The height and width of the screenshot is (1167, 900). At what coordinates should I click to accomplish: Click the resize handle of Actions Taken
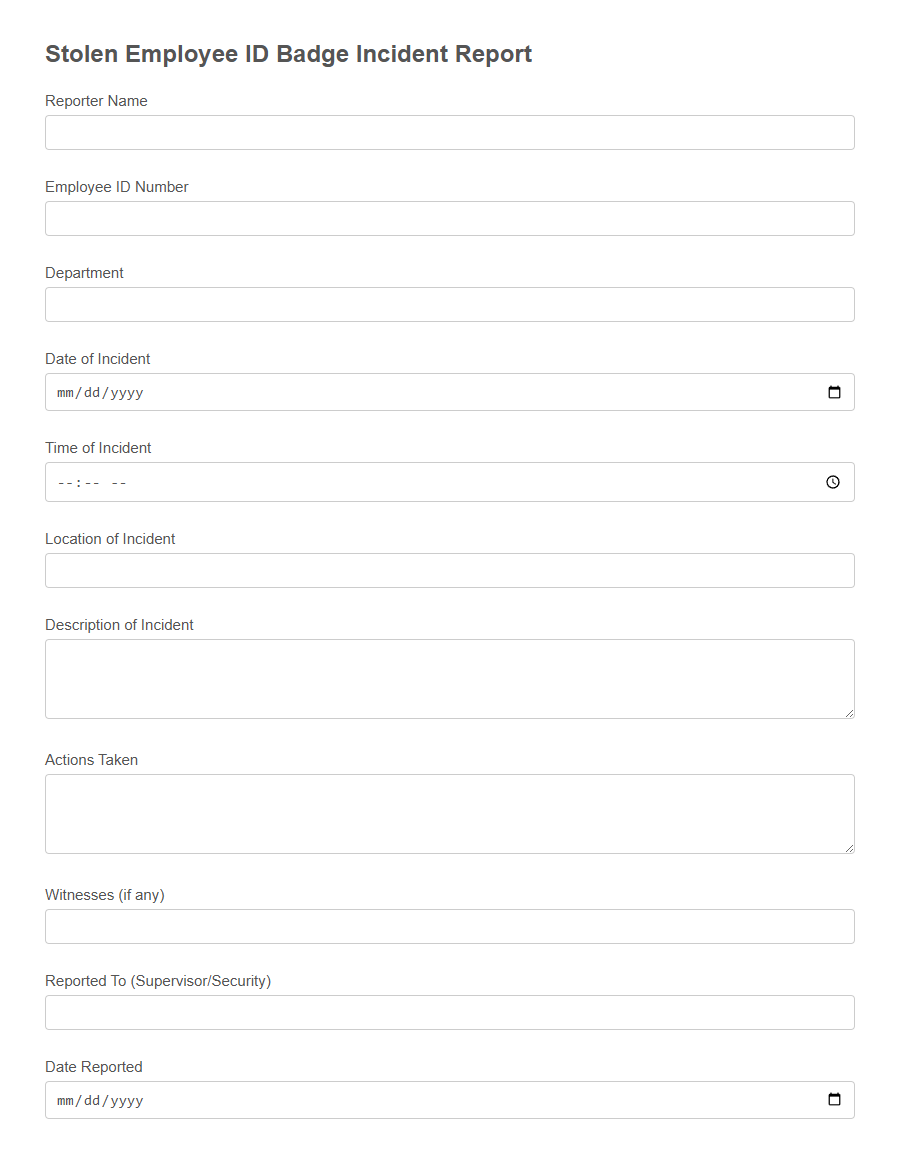[x=851, y=849]
